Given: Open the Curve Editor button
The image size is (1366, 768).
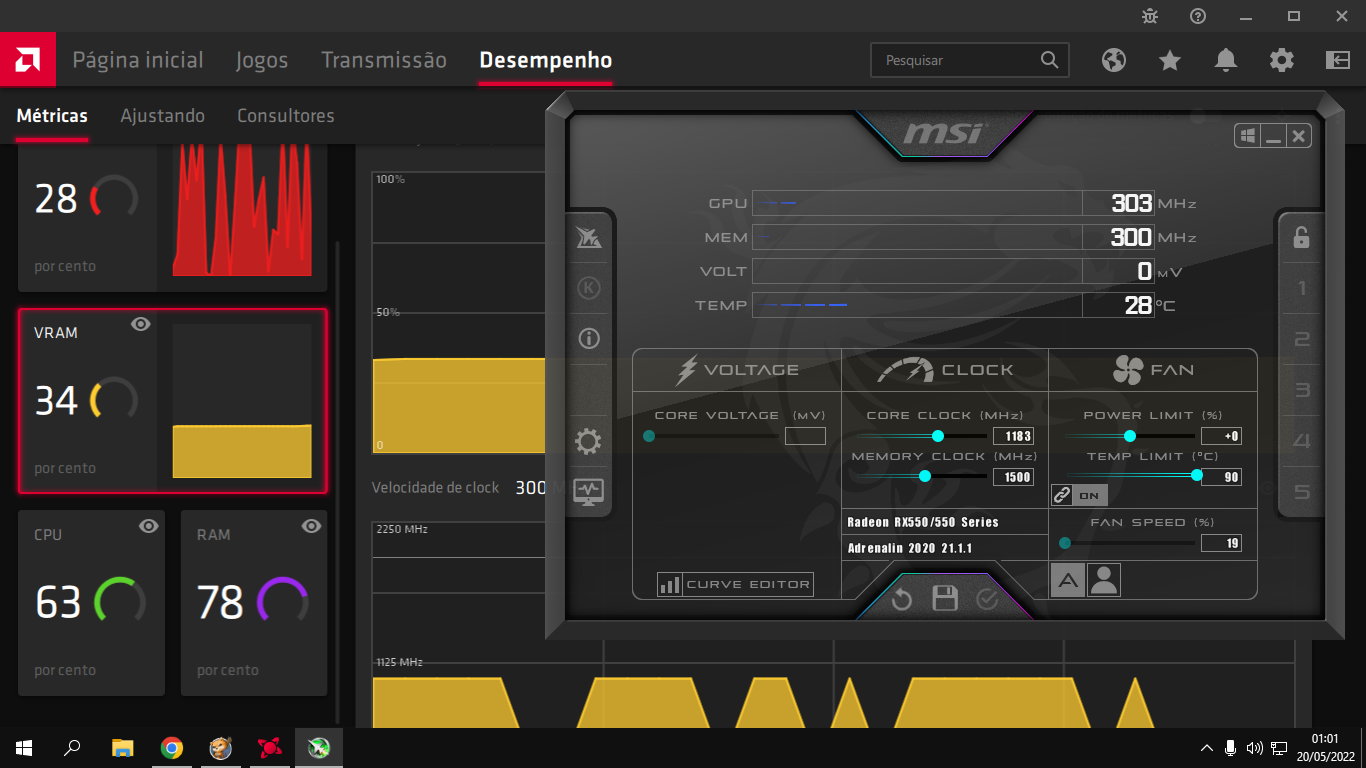Looking at the screenshot, I should [735, 585].
